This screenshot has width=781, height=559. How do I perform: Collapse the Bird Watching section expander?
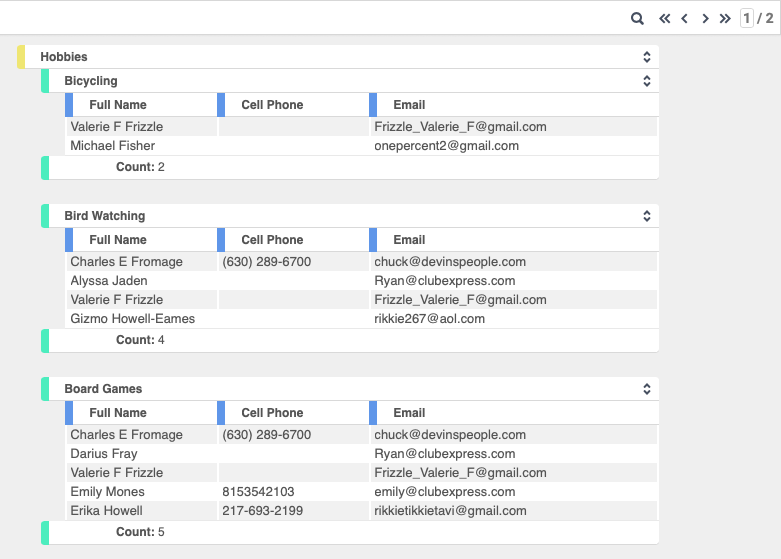click(x=647, y=216)
